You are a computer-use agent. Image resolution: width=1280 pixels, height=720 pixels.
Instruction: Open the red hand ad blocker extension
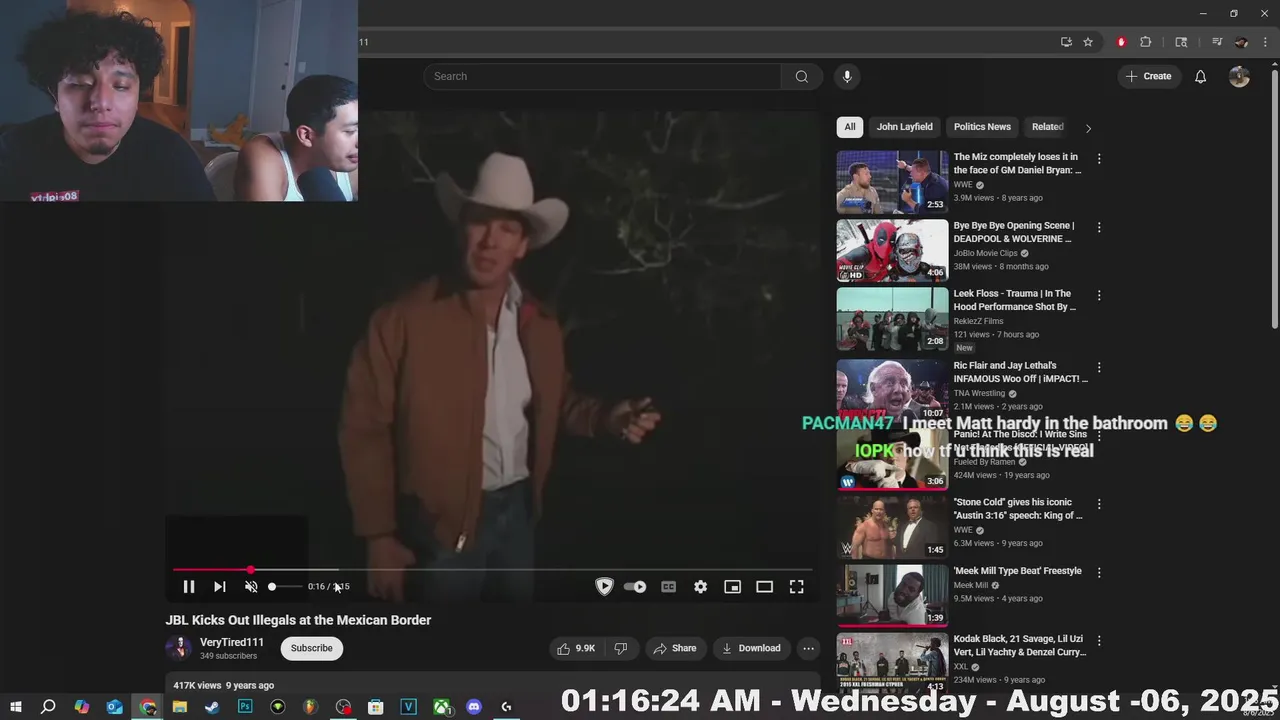click(x=1121, y=42)
